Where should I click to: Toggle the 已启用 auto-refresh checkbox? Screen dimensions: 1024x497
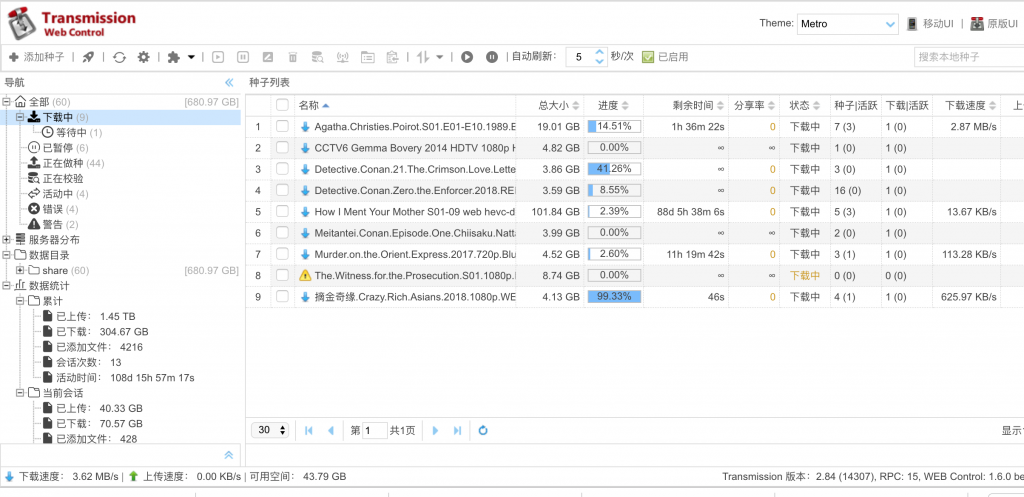(x=648, y=57)
